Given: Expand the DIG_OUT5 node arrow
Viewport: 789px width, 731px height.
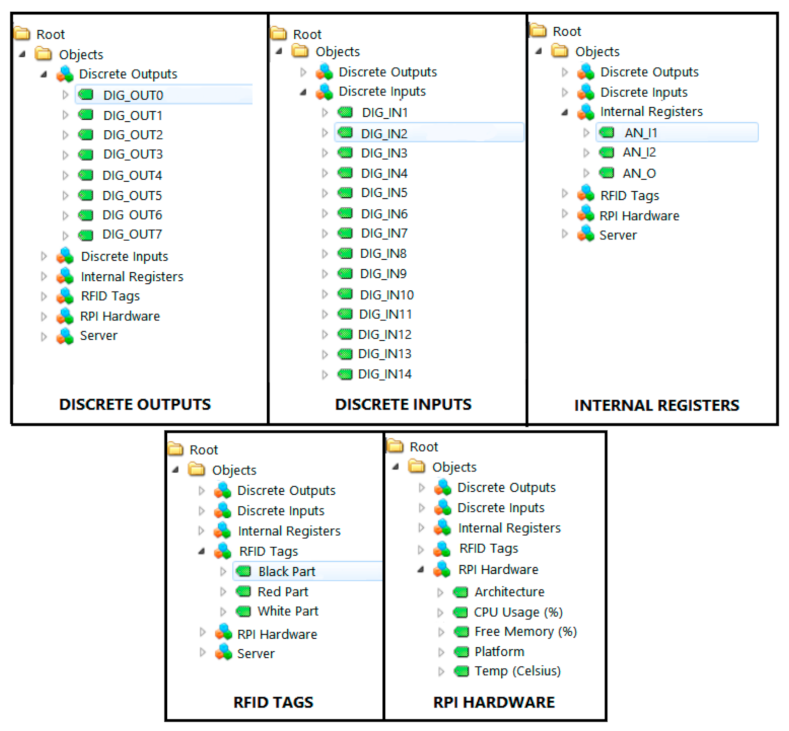Looking at the screenshot, I should pos(66,195).
